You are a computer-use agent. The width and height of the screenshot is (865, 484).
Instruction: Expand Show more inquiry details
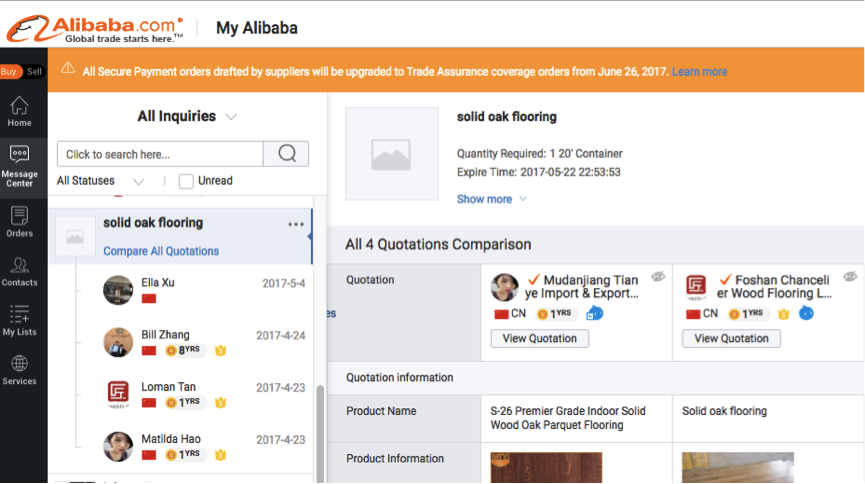tap(492, 199)
